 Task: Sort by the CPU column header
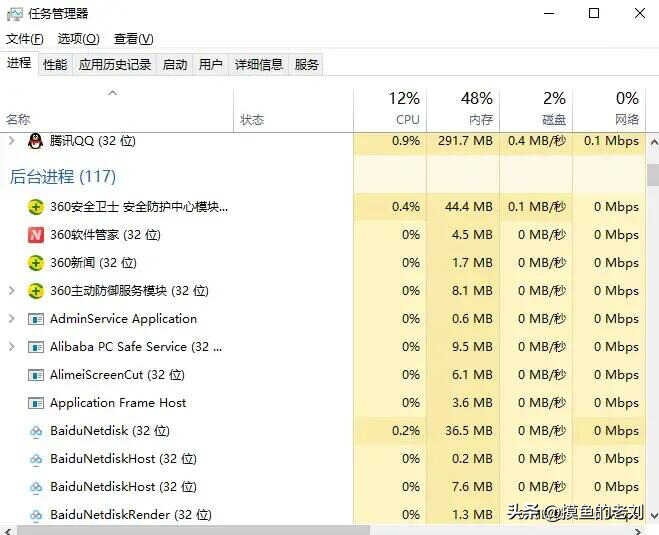[390, 109]
